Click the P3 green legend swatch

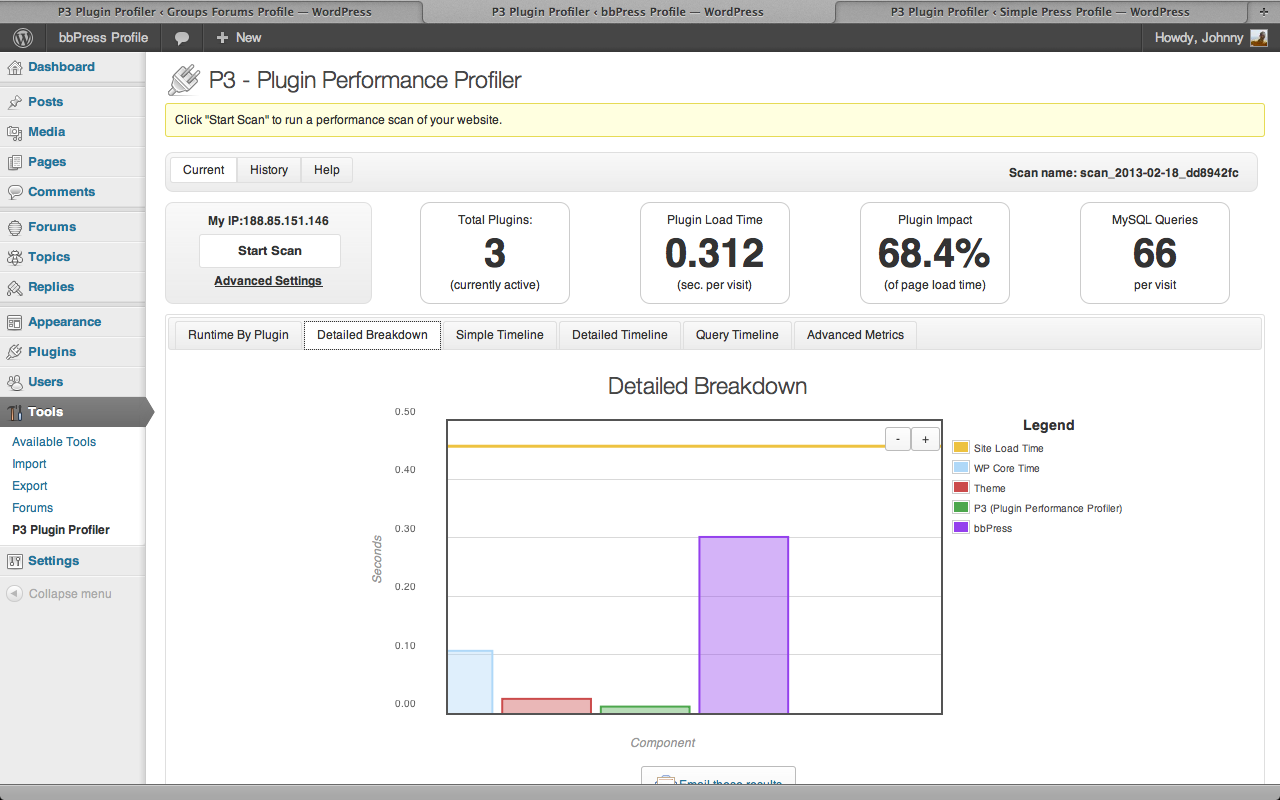961,508
